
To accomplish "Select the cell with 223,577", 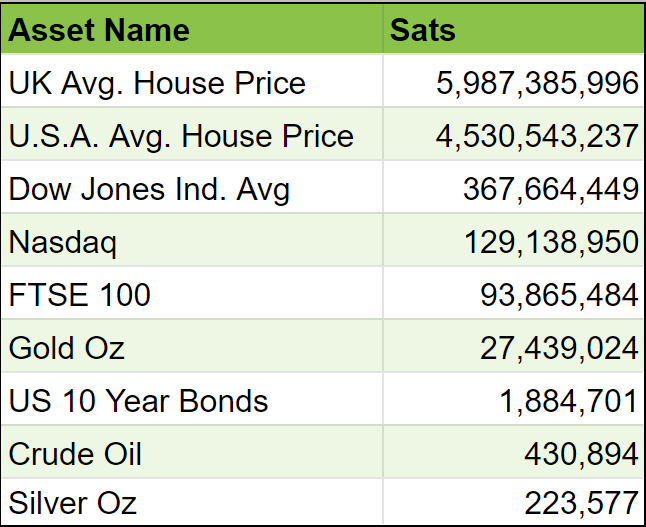I will 581,502.
